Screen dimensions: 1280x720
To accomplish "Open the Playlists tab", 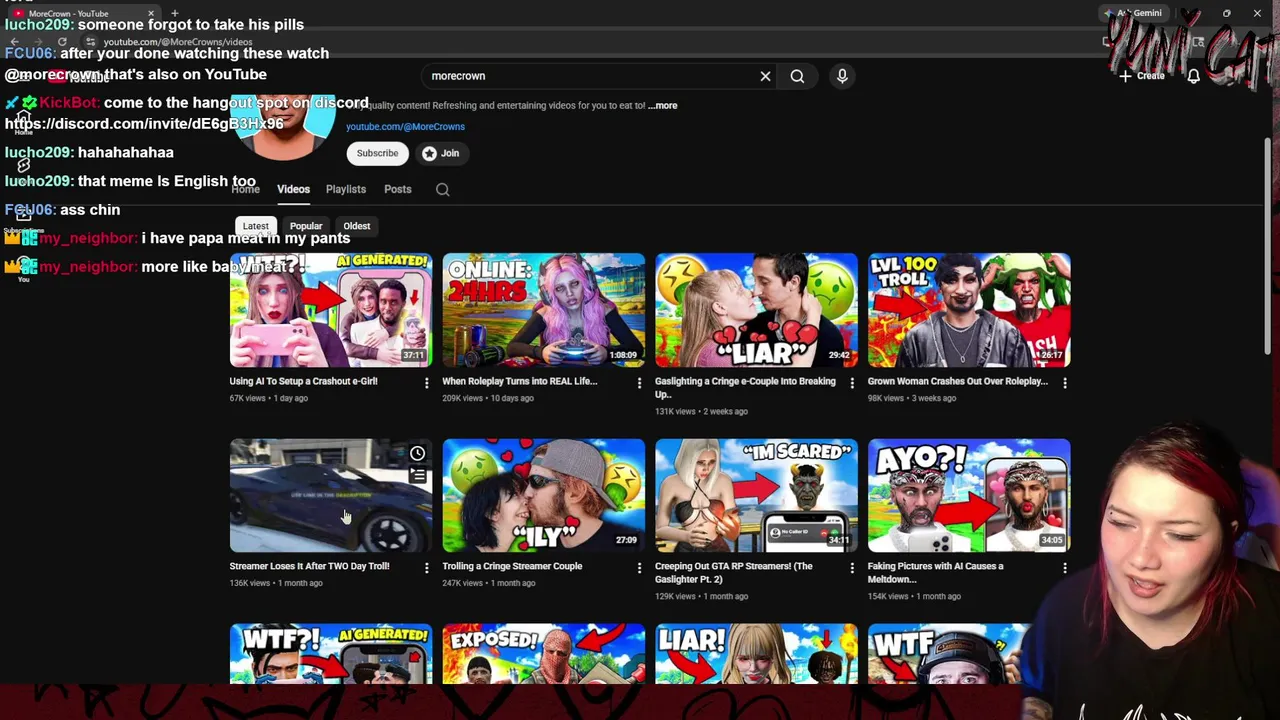I will tap(346, 189).
